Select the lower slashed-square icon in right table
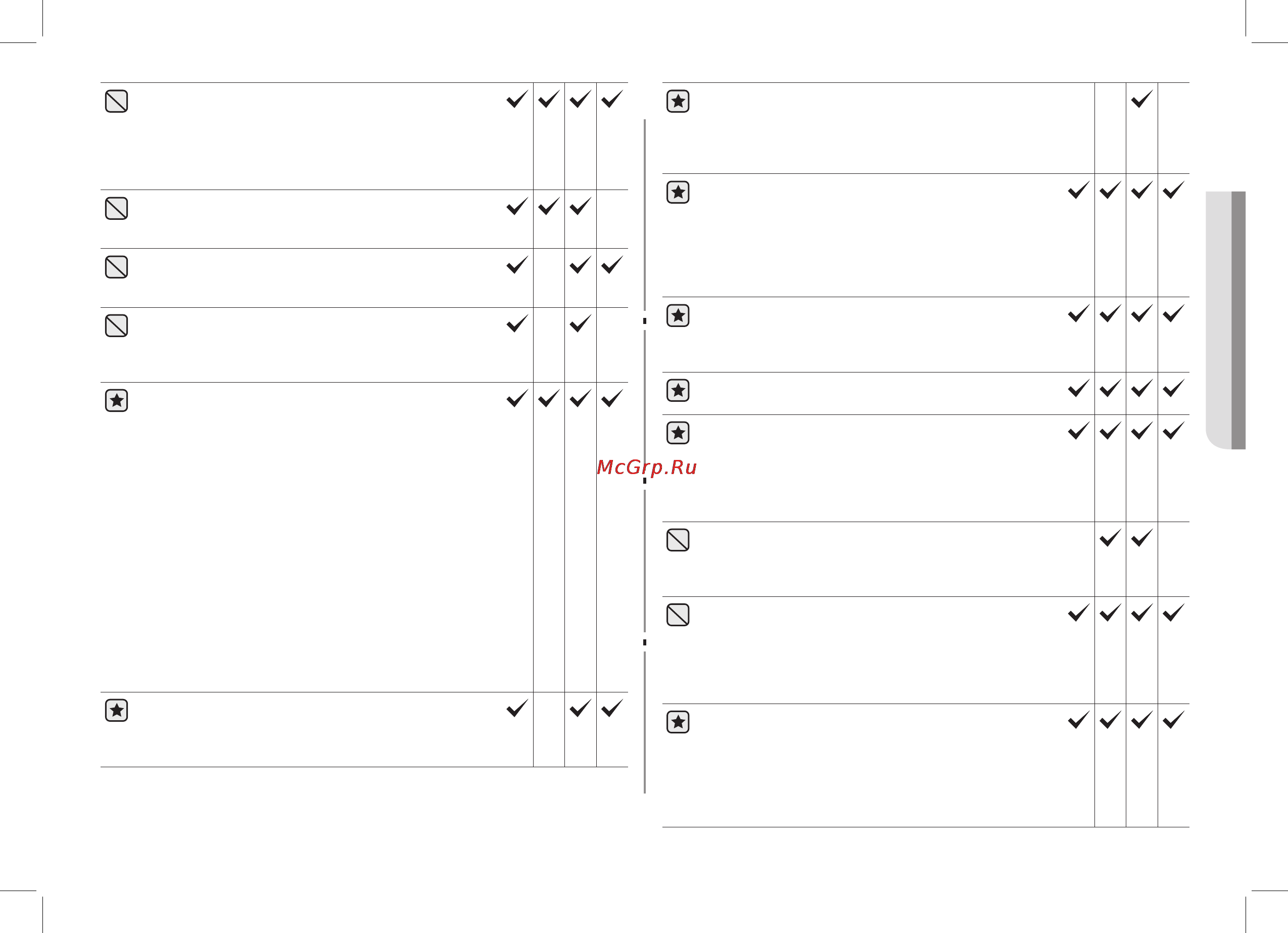 click(678, 615)
